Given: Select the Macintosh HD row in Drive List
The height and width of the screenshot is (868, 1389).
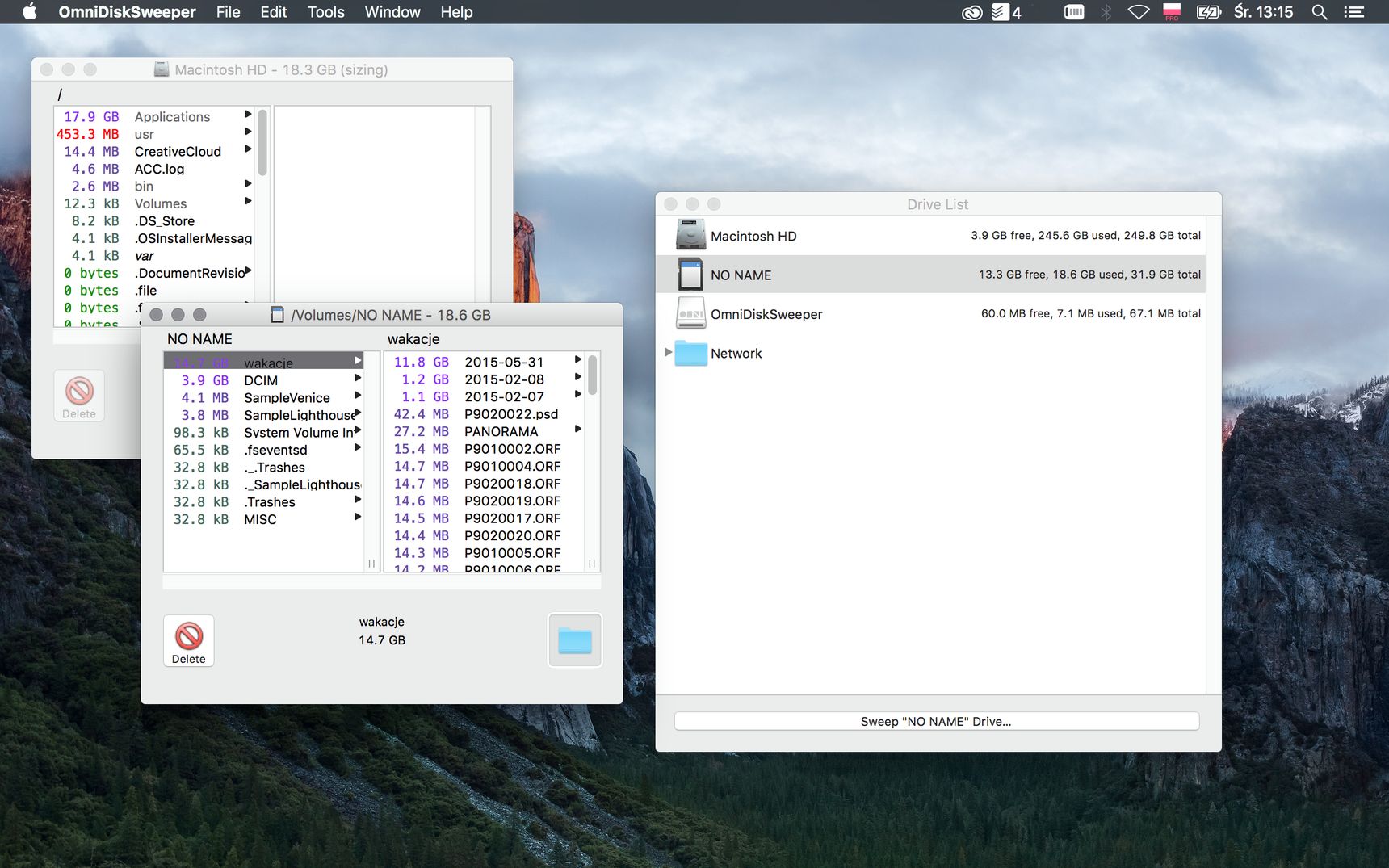Looking at the screenshot, I should [x=931, y=236].
